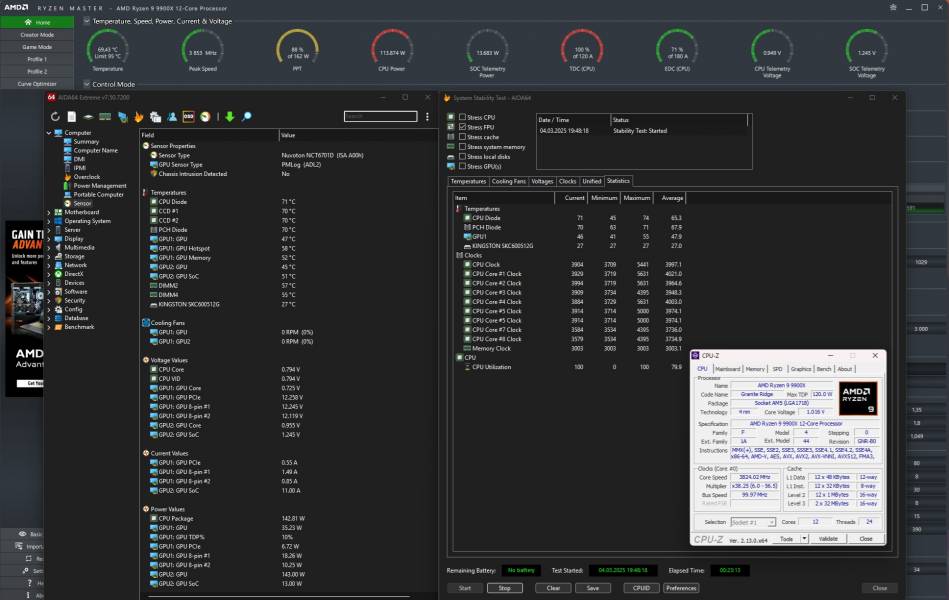Click the flame icon in Stability Test title bar
This screenshot has height=600, width=949.
pyautogui.click(x=447, y=97)
